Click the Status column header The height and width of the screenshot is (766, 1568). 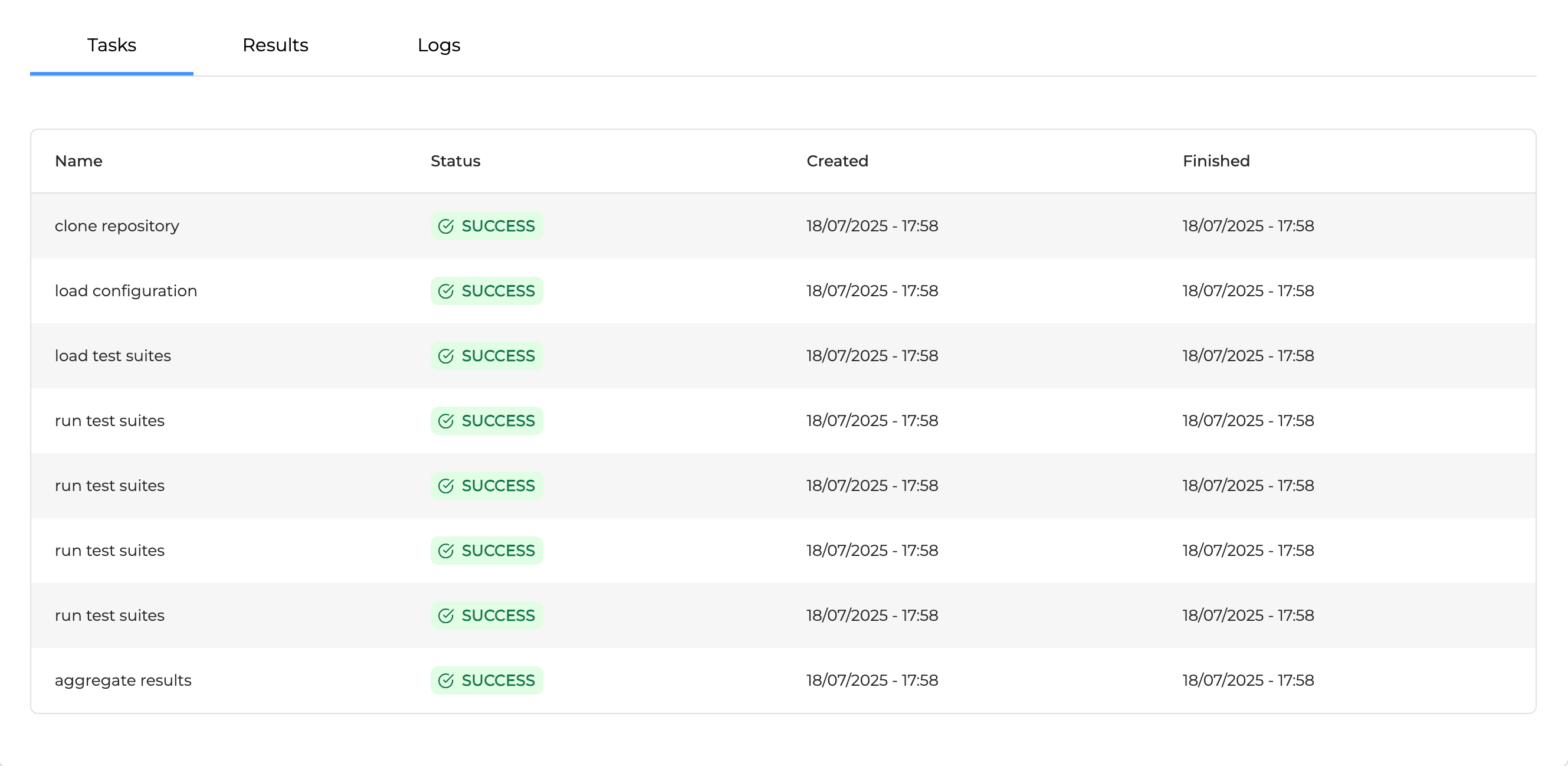pos(455,161)
